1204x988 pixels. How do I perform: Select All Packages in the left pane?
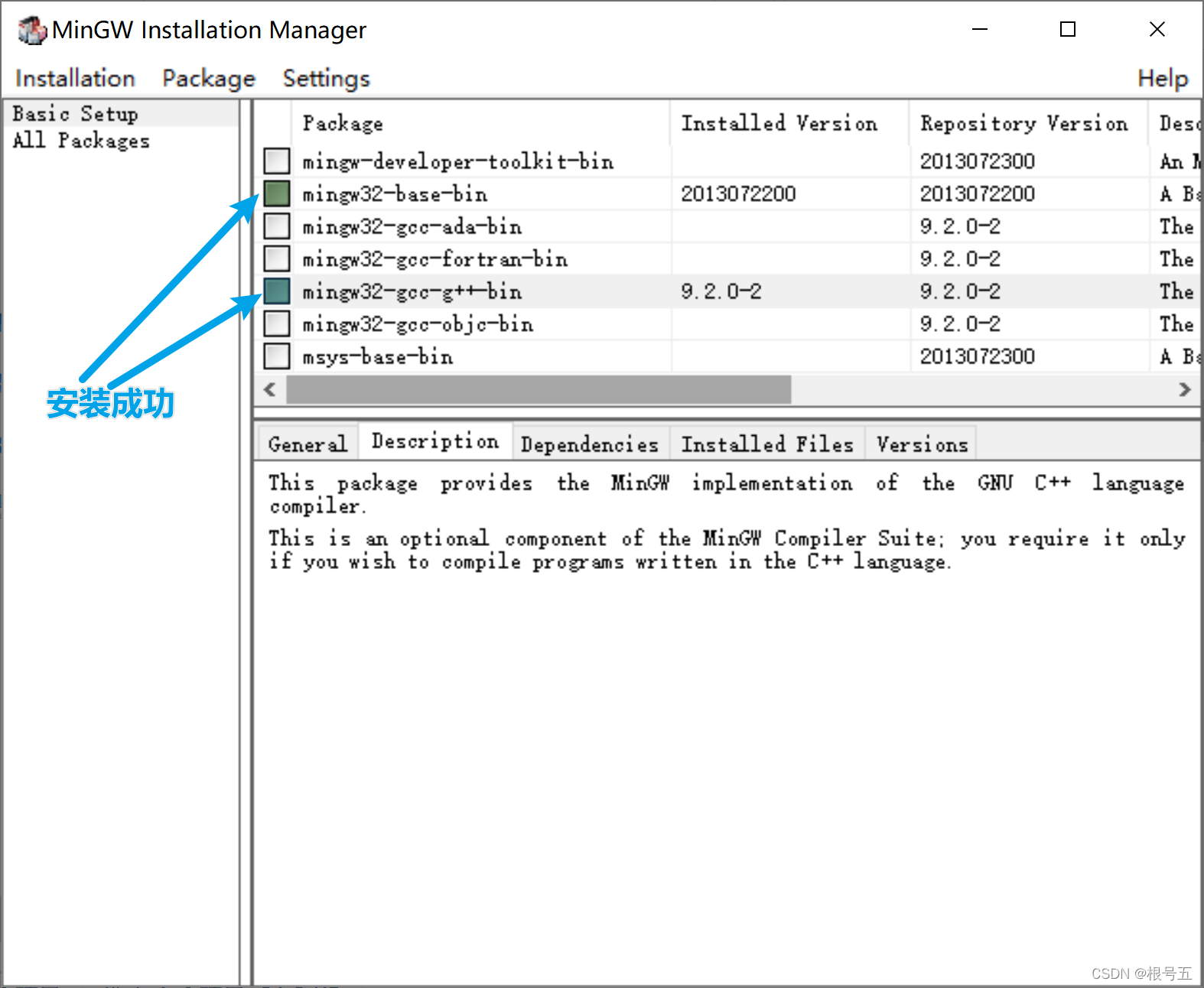(81, 141)
